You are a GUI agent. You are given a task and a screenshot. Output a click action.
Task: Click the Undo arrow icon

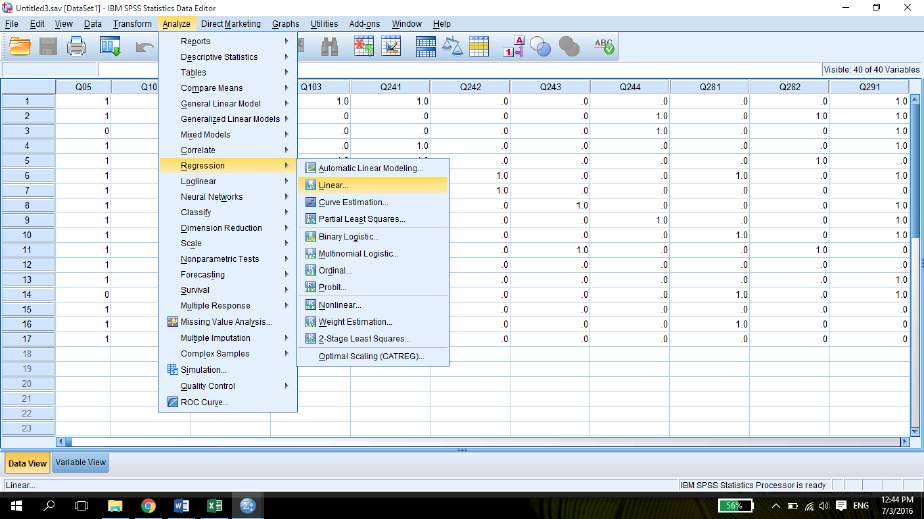pos(144,47)
